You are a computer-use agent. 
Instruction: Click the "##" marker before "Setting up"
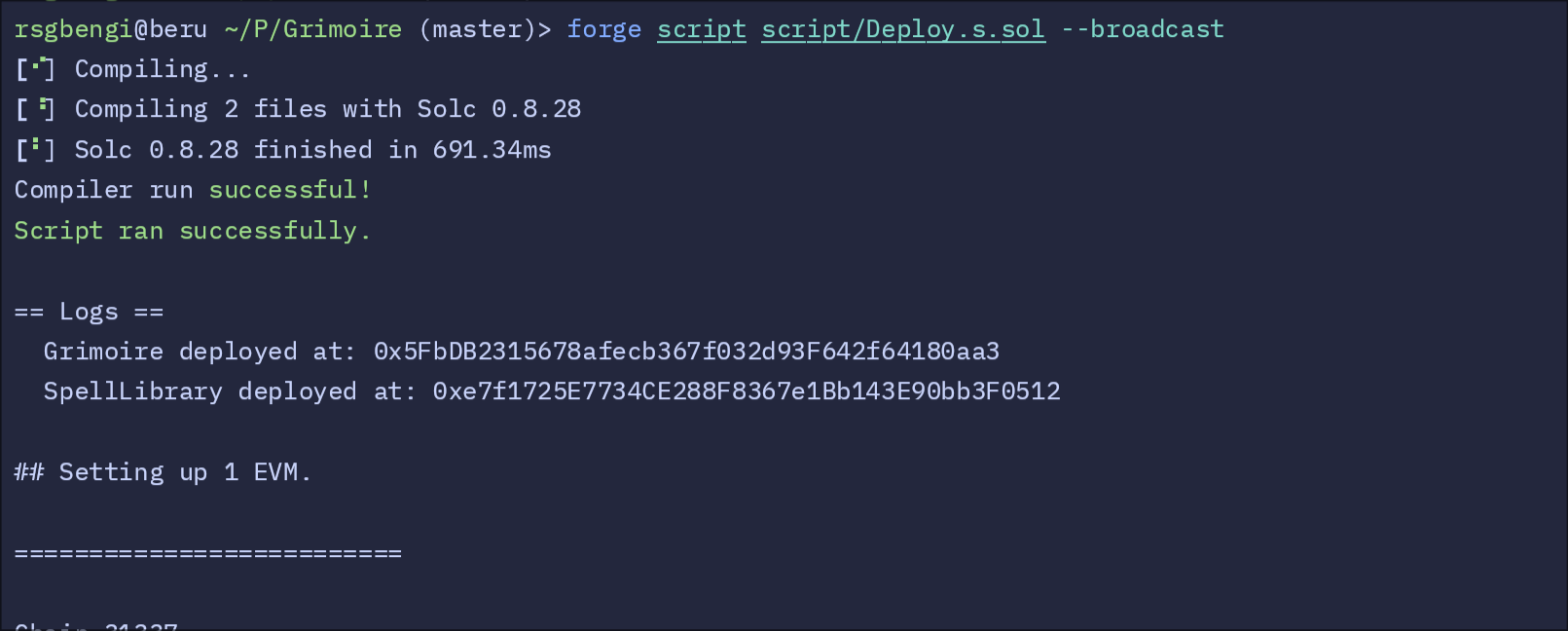29,472
